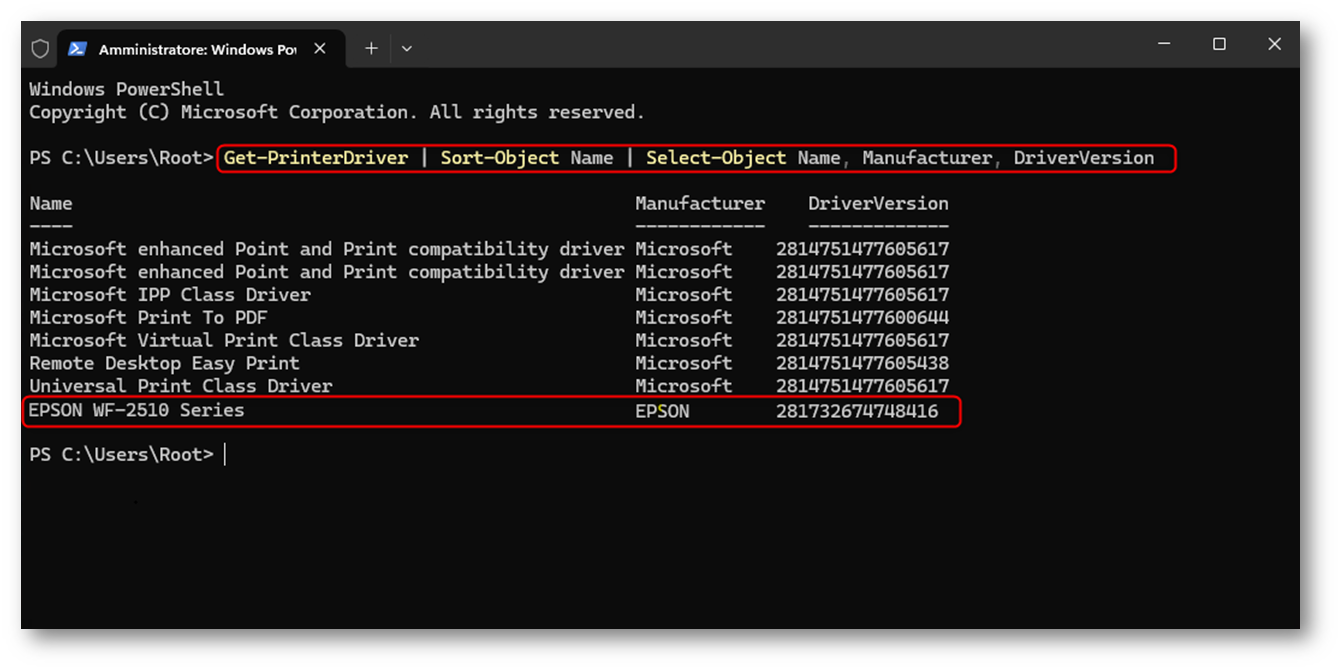
Task: Click the Get-PrinterDriver command text
Action: 316,158
